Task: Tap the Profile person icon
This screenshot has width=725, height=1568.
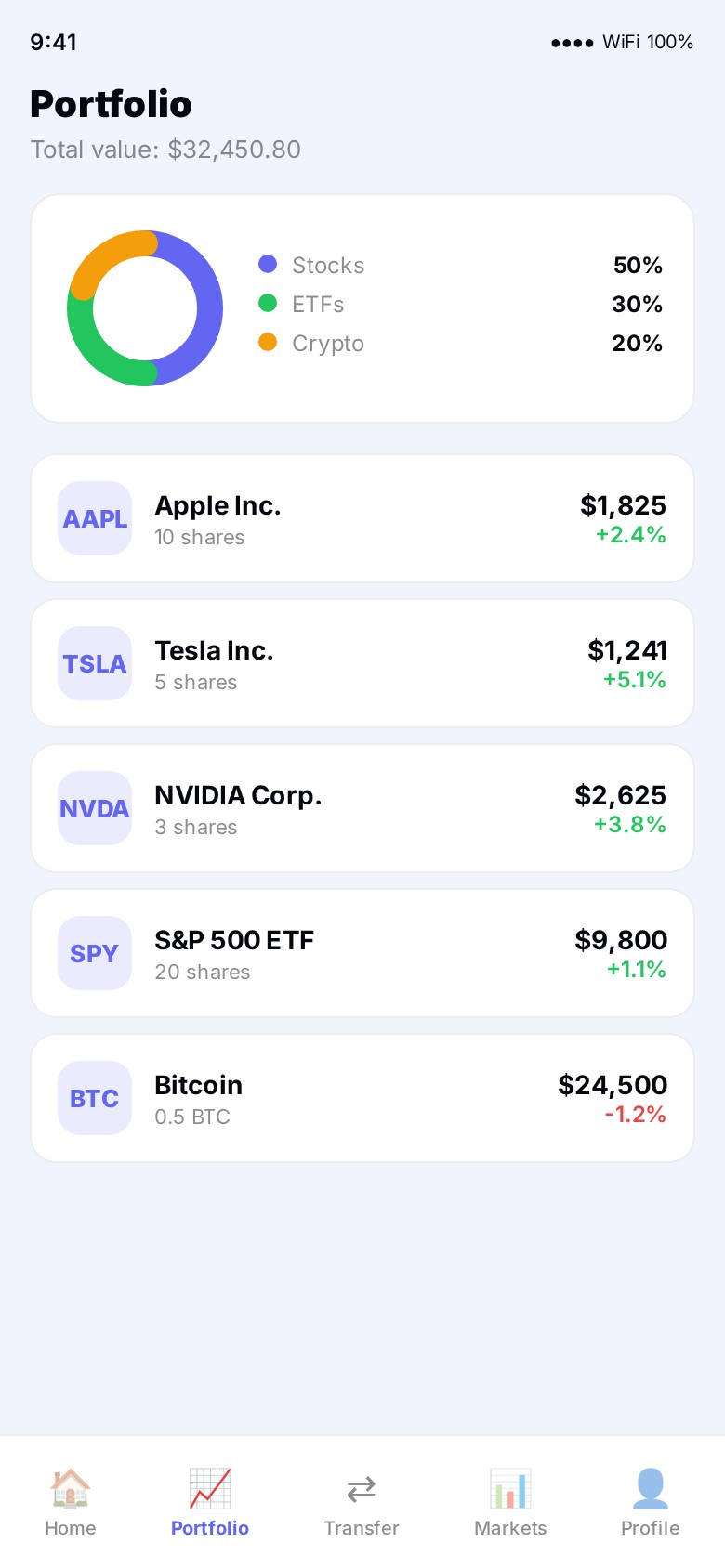Action: tap(650, 1488)
